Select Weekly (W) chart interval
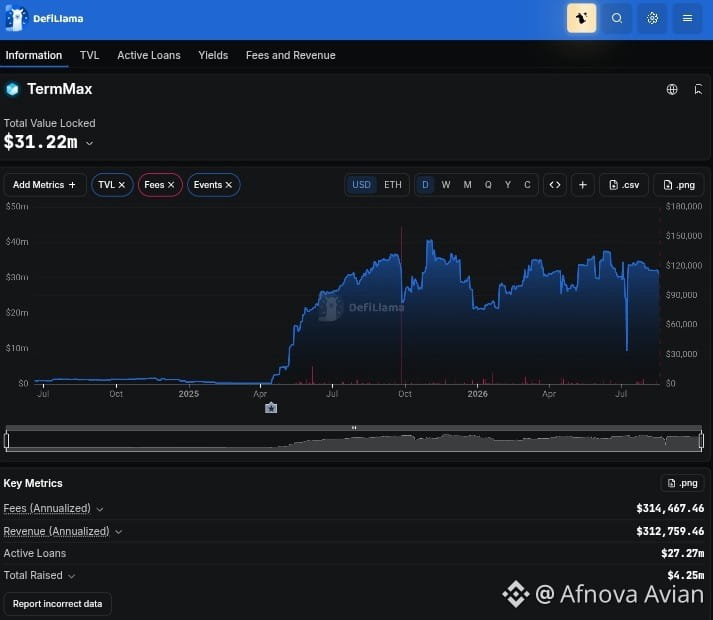The width and height of the screenshot is (713, 620). (x=446, y=185)
